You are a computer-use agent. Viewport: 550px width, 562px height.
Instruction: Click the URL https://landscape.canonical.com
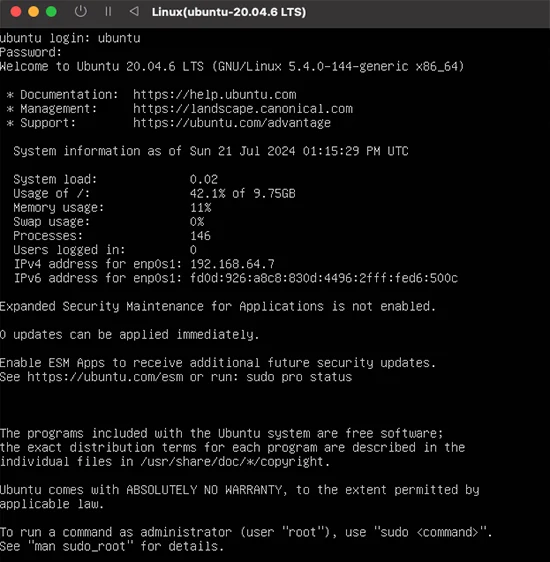(x=243, y=109)
